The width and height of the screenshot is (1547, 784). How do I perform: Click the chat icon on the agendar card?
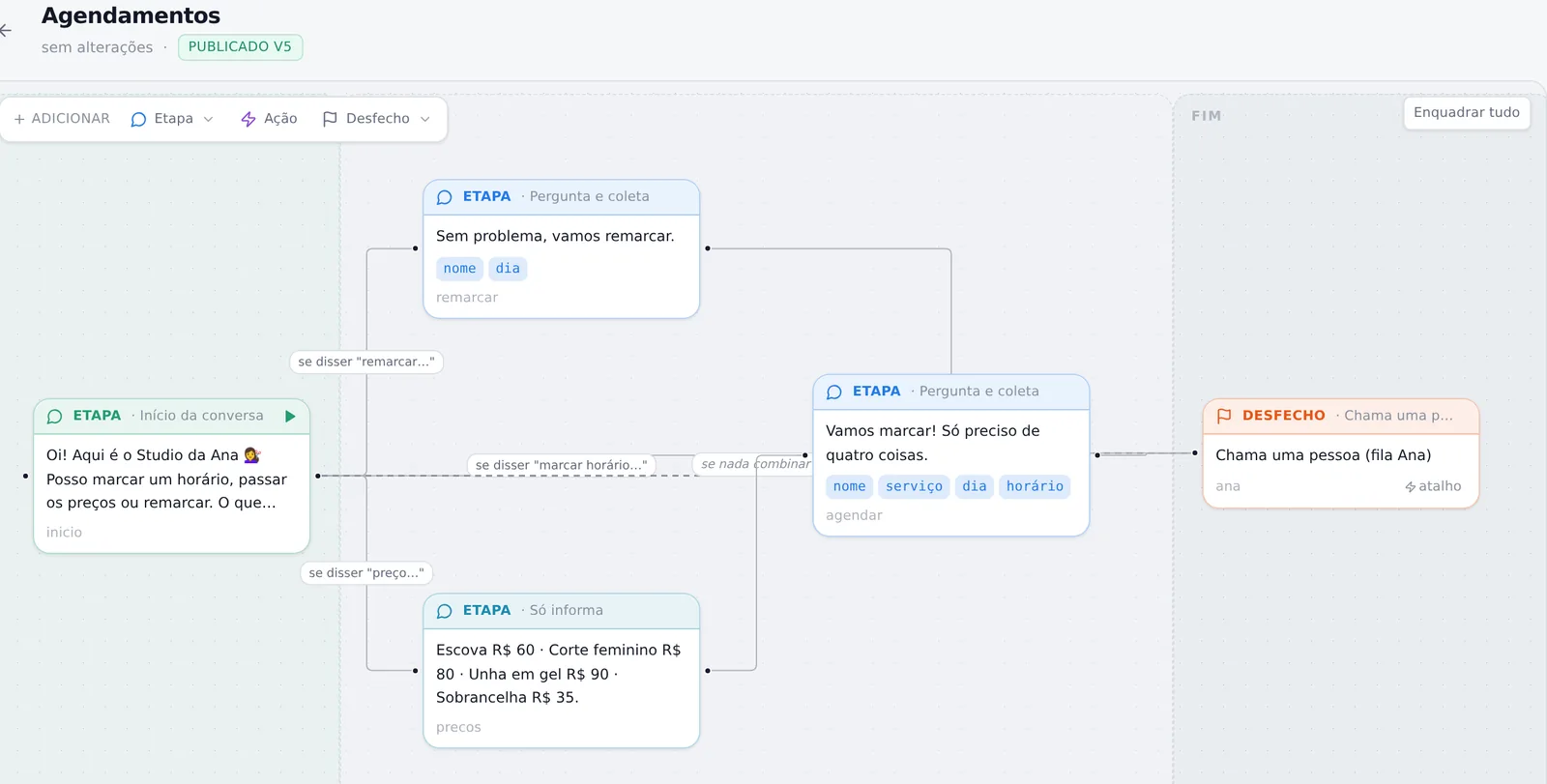pos(834,392)
